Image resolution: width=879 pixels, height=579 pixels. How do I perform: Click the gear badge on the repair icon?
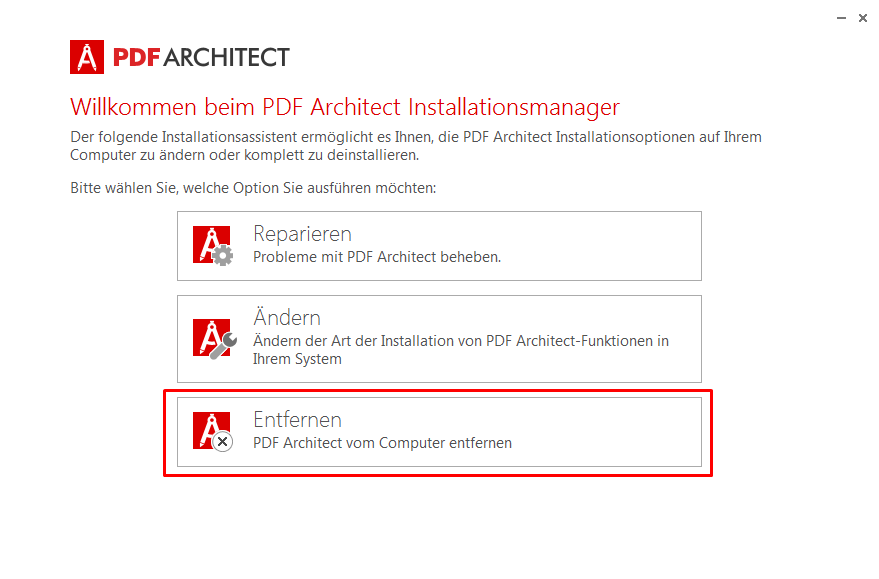click(x=224, y=256)
